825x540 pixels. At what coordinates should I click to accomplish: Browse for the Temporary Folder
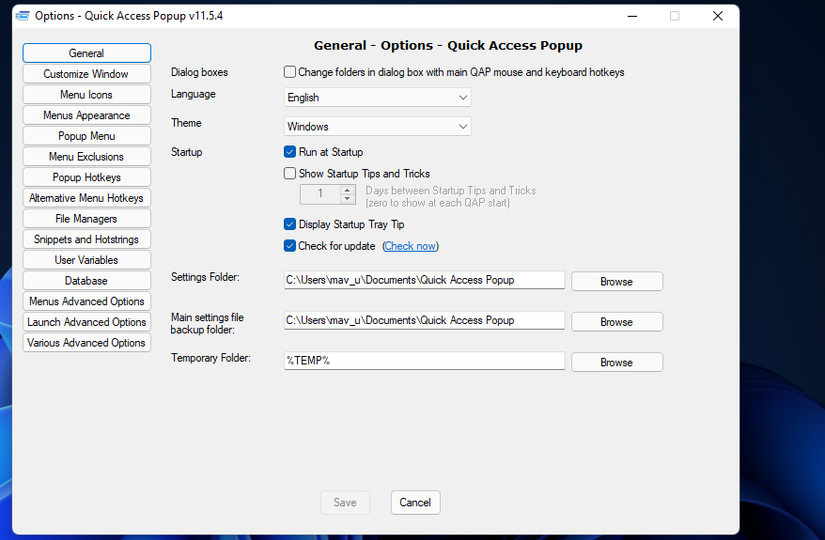tap(616, 363)
